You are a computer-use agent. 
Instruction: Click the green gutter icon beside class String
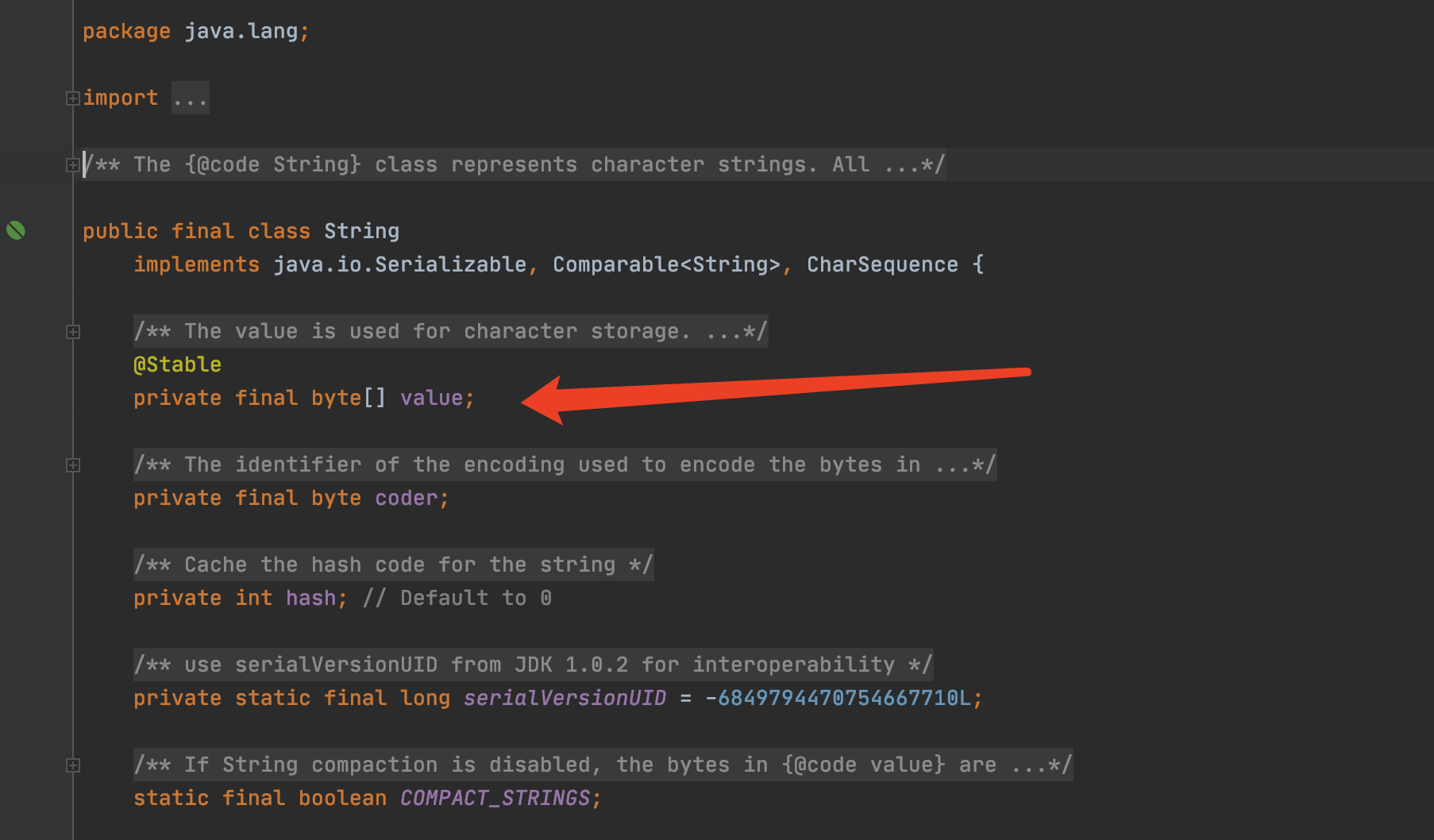pyautogui.click(x=16, y=230)
